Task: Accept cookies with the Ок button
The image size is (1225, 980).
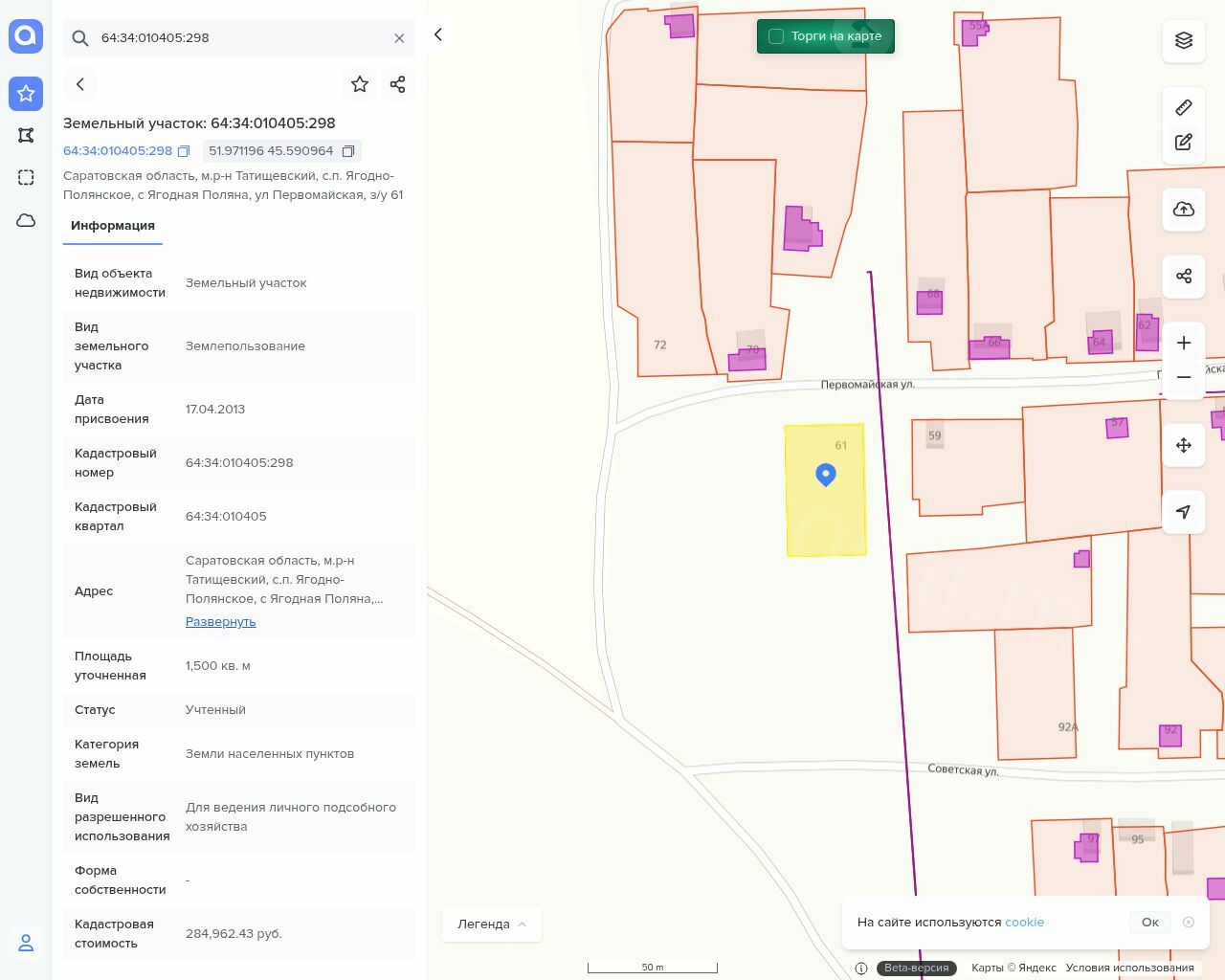Action: pyautogui.click(x=1149, y=923)
